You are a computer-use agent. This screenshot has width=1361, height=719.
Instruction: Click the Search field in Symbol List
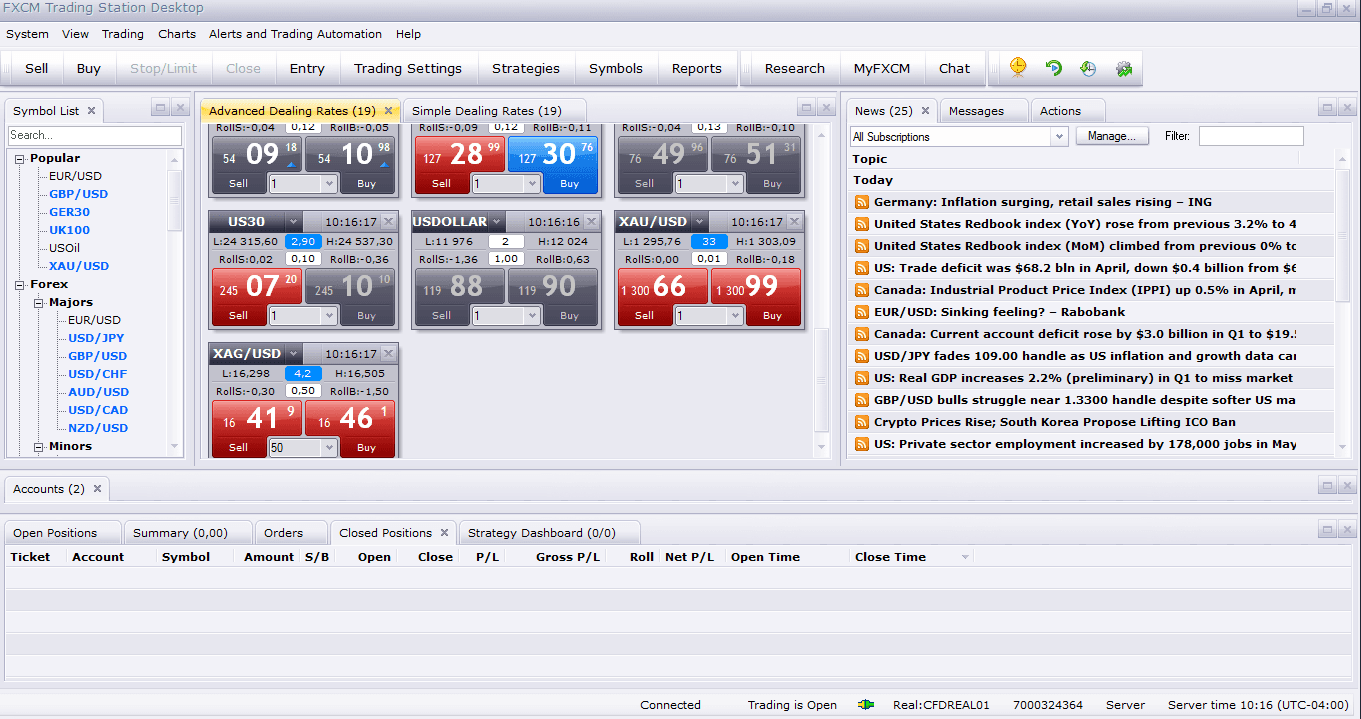(94, 135)
